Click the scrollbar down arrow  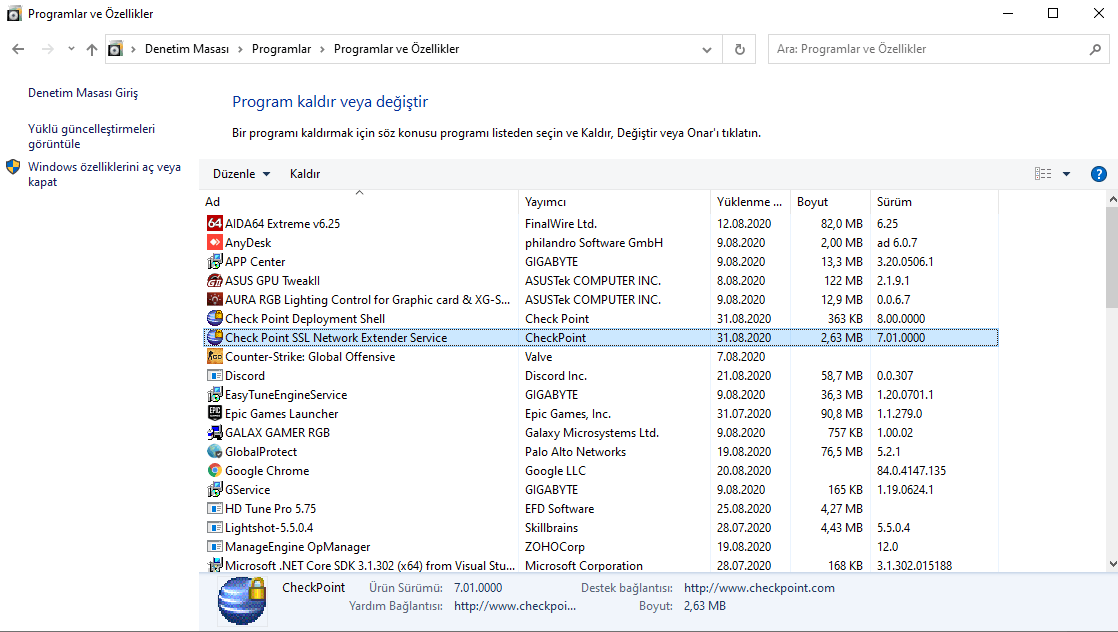1112,564
